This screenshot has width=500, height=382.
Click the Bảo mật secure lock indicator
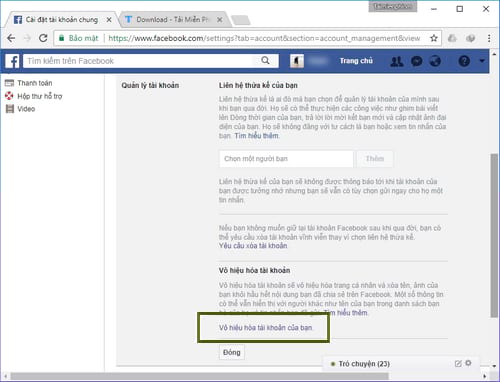tap(79, 38)
